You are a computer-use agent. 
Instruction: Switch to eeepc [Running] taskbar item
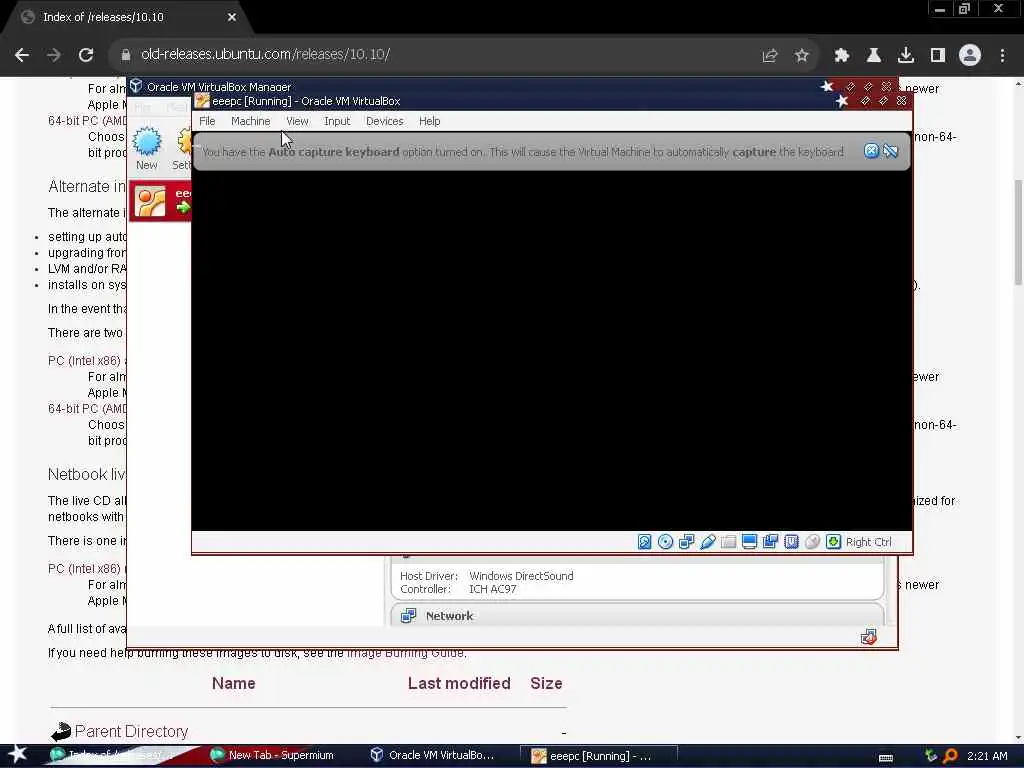coord(598,756)
